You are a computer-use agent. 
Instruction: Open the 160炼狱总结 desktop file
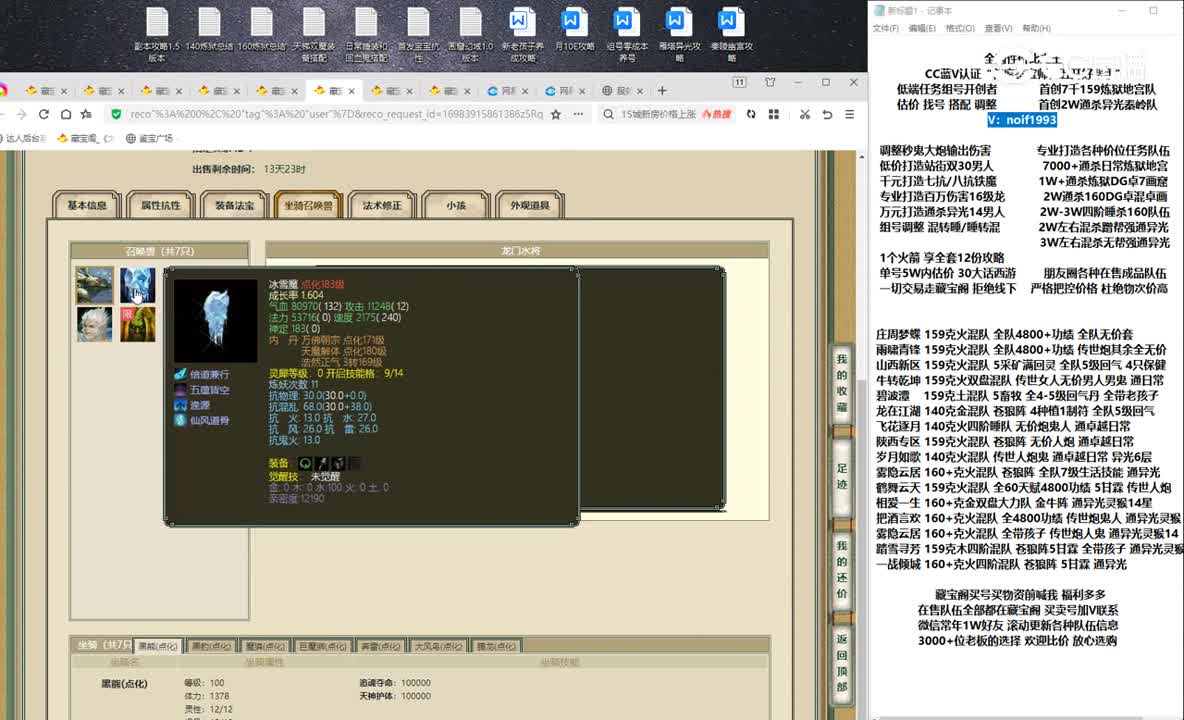261,30
